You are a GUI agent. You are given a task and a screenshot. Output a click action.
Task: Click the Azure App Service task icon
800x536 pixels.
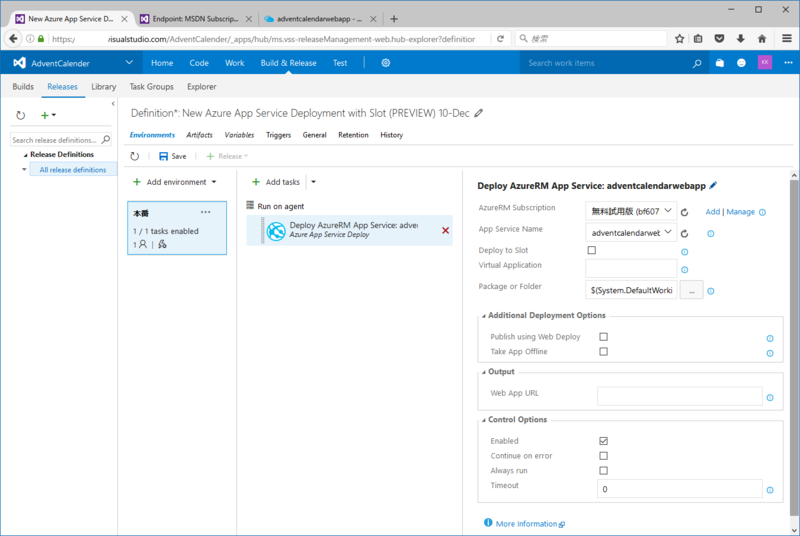coord(276,232)
